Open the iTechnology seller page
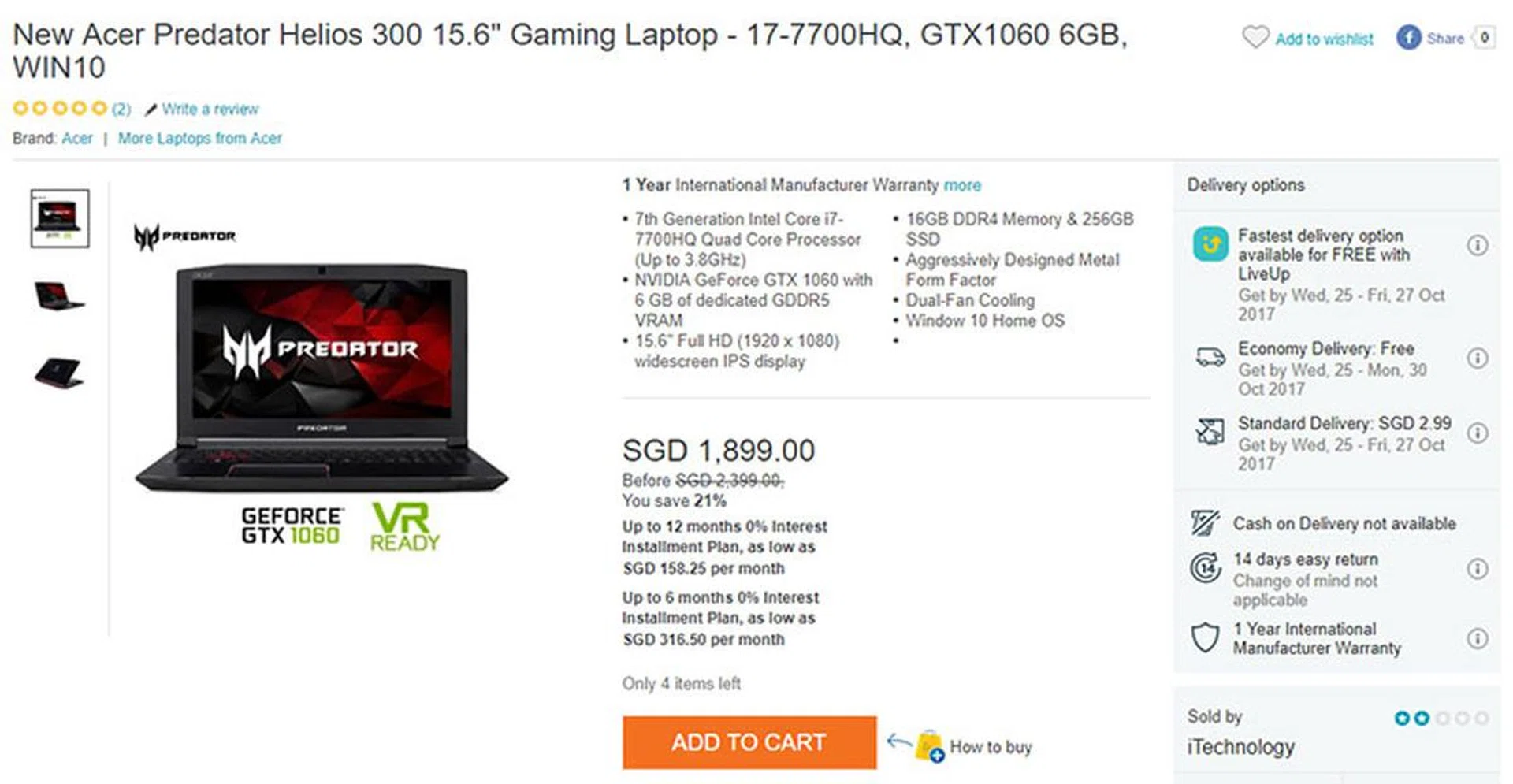The height and width of the screenshot is (784, 1513). (x=1240, y=746)
